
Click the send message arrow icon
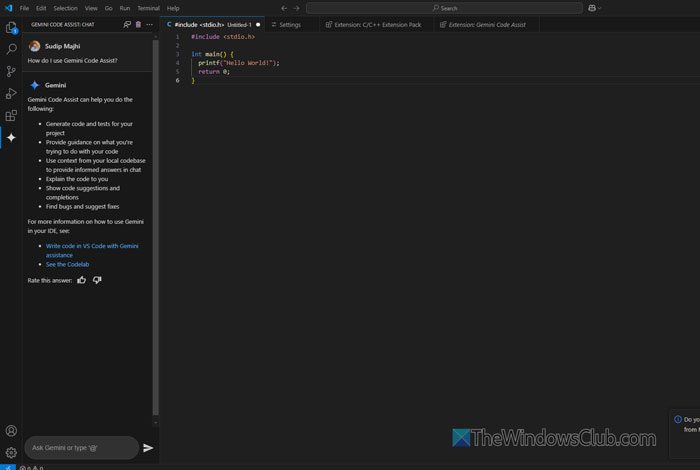click(148, 448)
